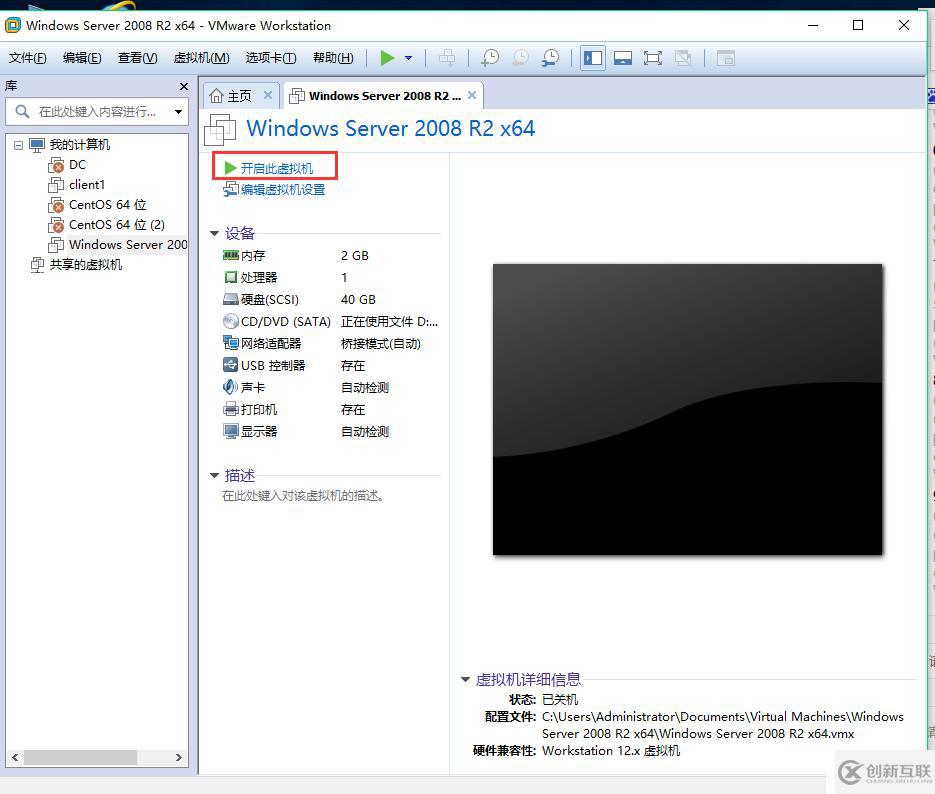Click the 显示器 device row
This screenshot has height=794, width=935.
(x=331, y=431)
